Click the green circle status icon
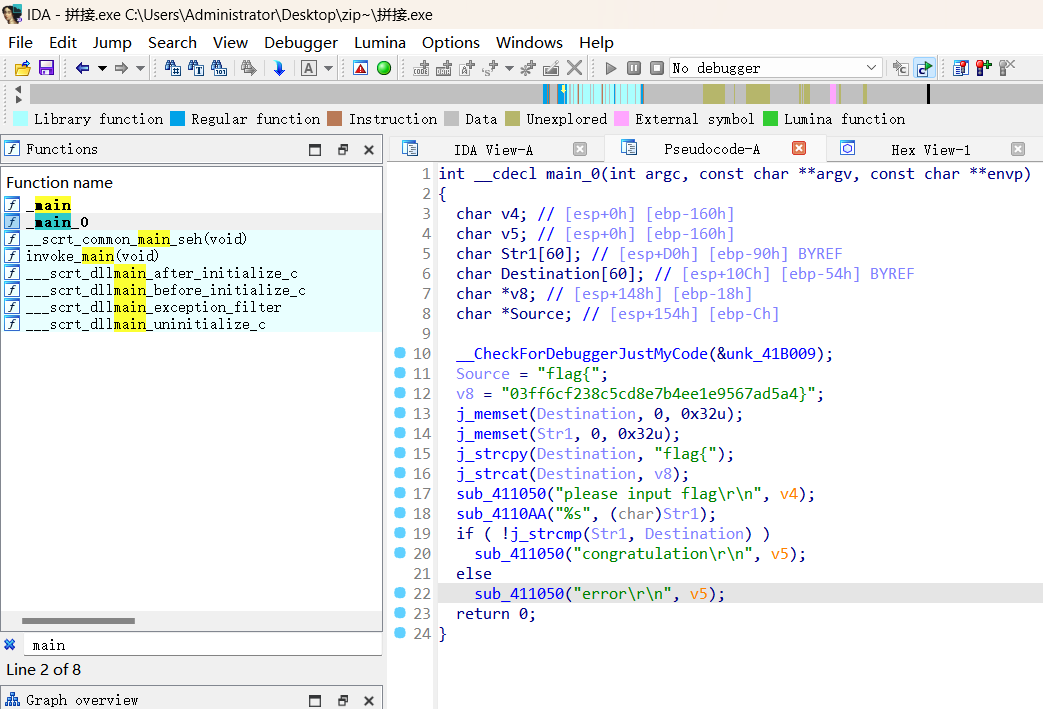Viewport: 1043px width, 709px height. click(x=384, y=68)
